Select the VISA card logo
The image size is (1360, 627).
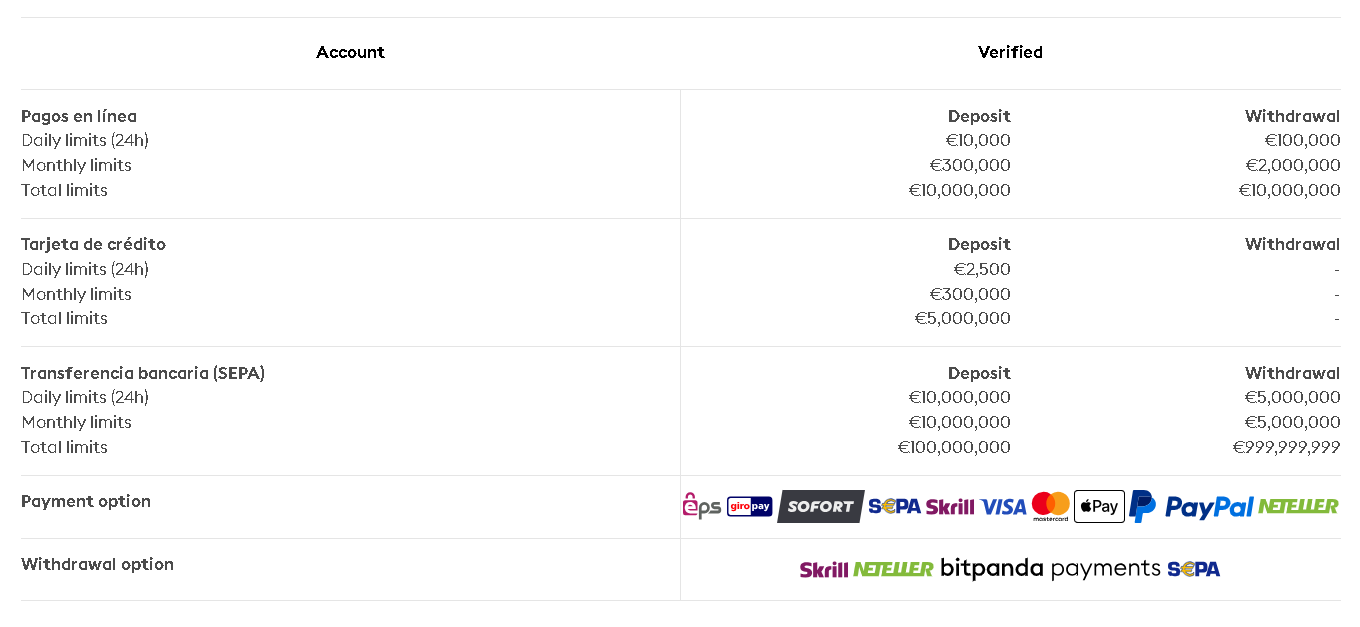click(1003, 507)
